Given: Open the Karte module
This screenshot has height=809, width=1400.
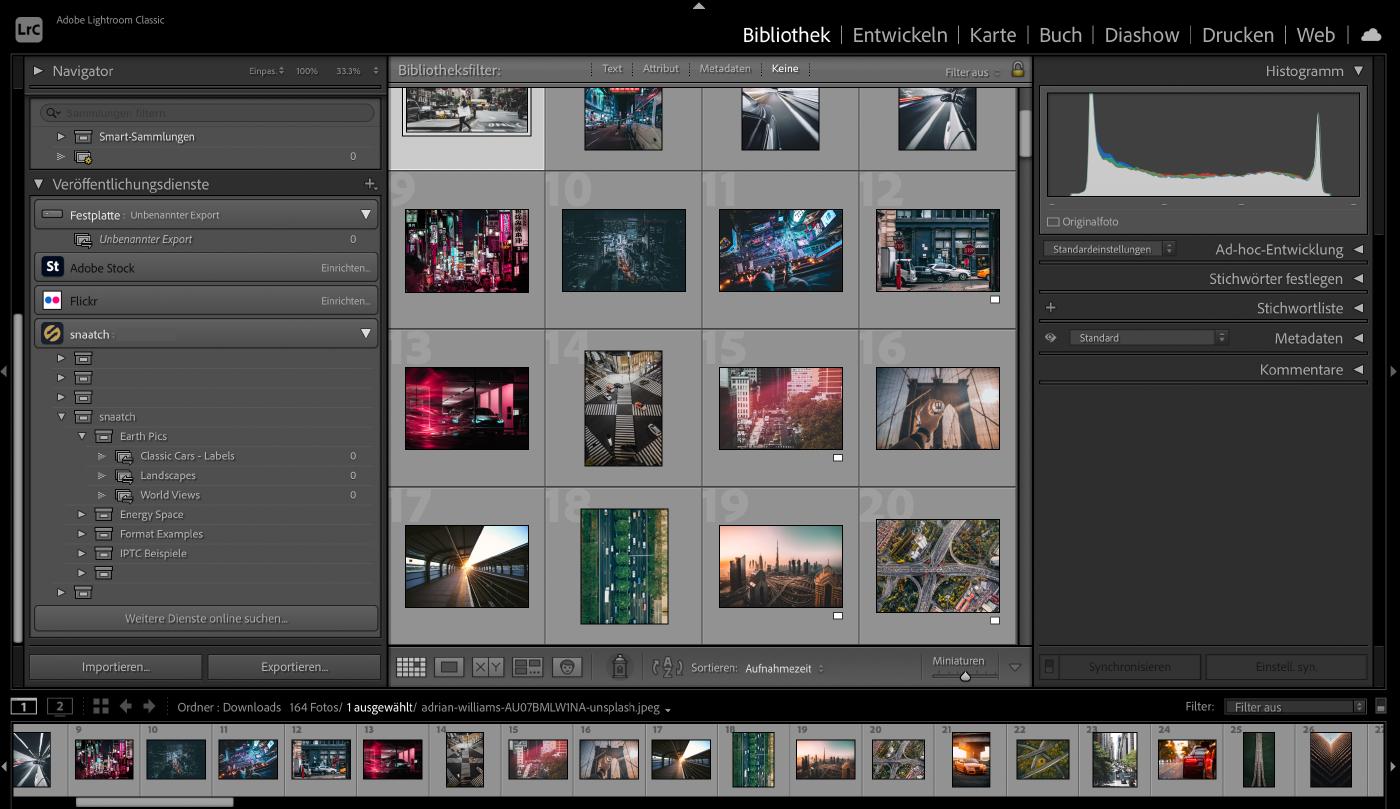Looking at the screenshot, I should coord(992,35).
